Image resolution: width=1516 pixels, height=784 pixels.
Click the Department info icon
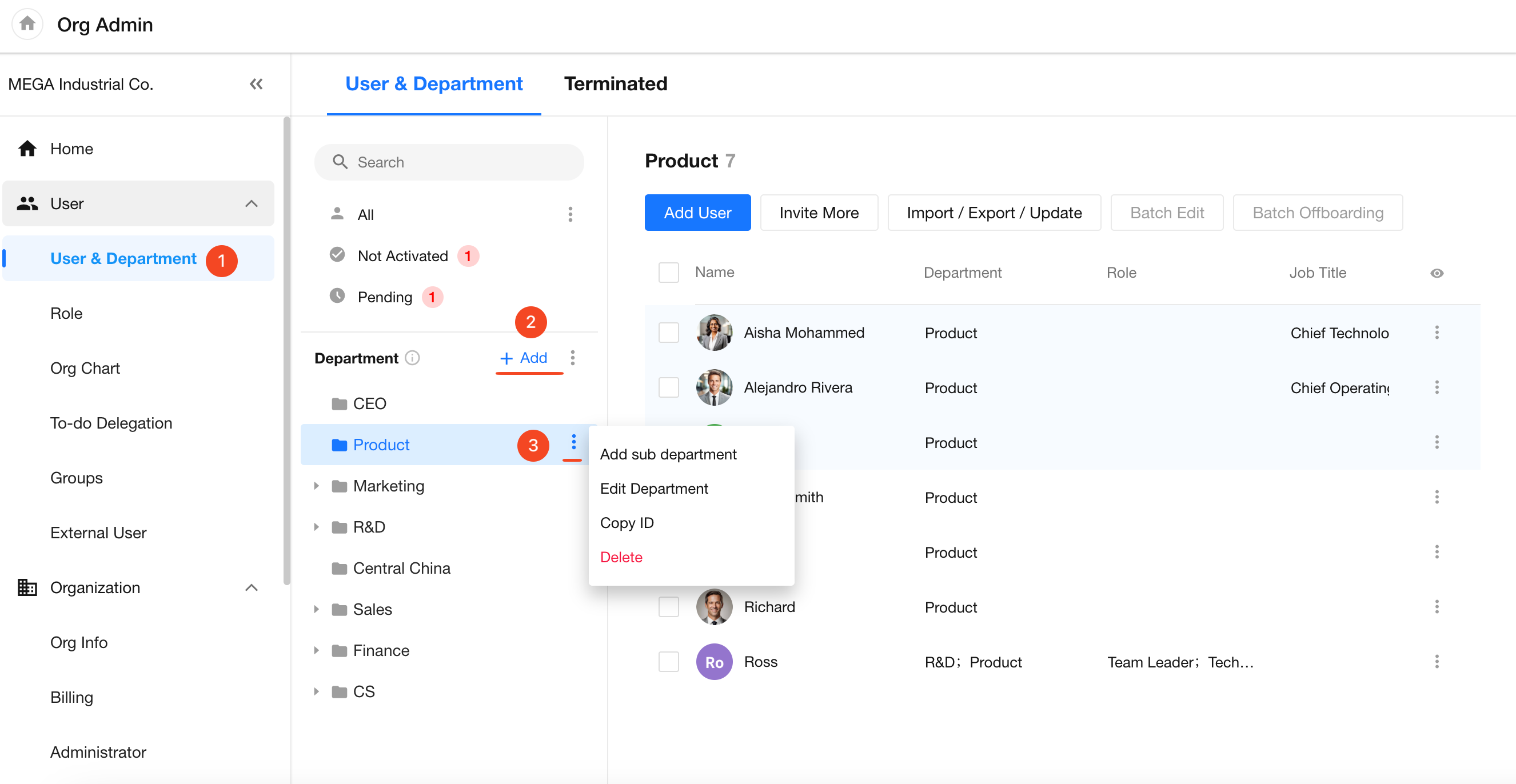[x=413, y=358]
